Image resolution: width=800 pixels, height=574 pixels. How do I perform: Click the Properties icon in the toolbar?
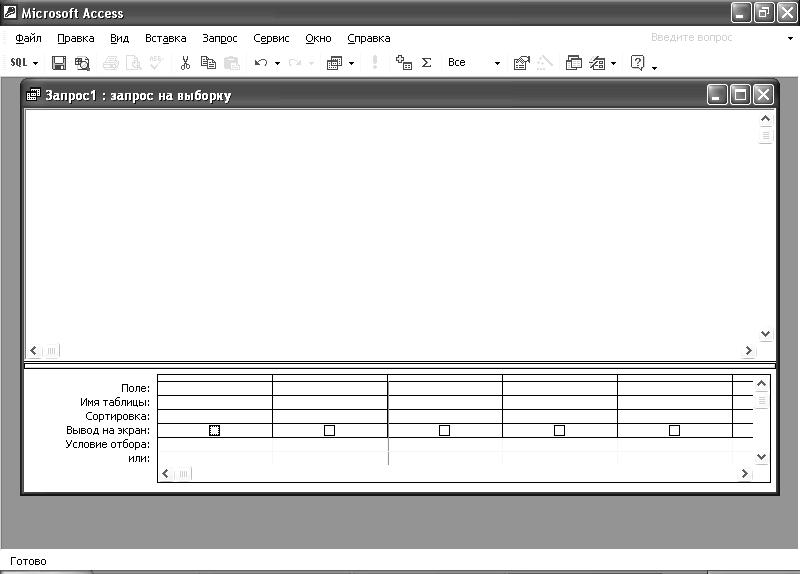coord(521,63)
